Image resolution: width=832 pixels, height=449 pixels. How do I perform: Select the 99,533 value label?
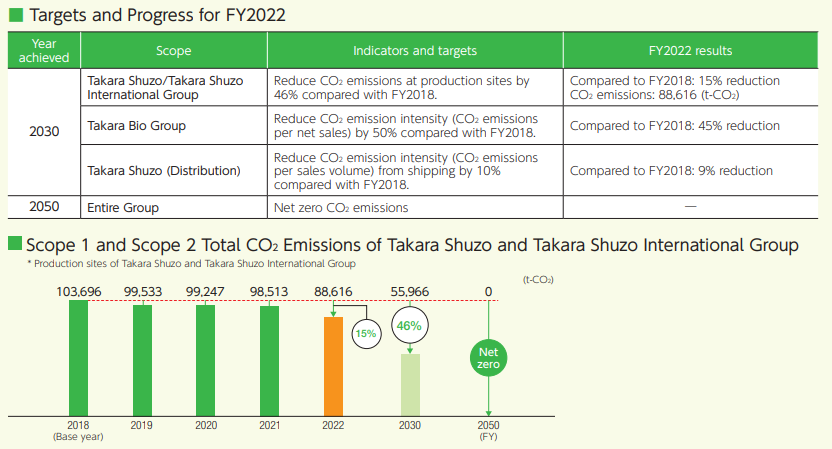pyautogui.click(x=143, y=292)
